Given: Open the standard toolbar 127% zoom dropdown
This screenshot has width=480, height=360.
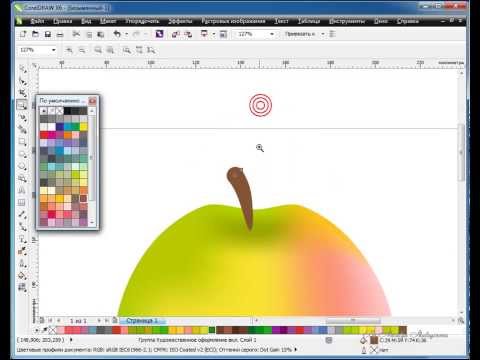Looking at the screenshot, I should (x=272, y=34).
